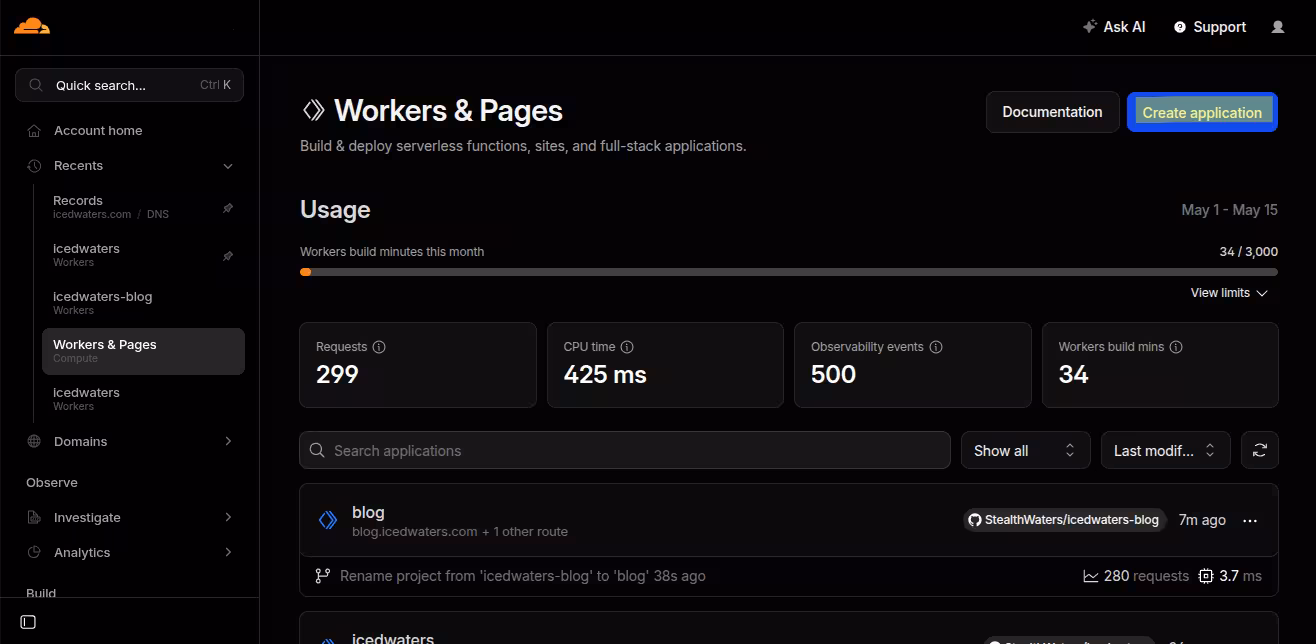Viewport: 1316px width, 644px height.
Task: Click the requests chart icon for blog
Action: click(1091, 576)
